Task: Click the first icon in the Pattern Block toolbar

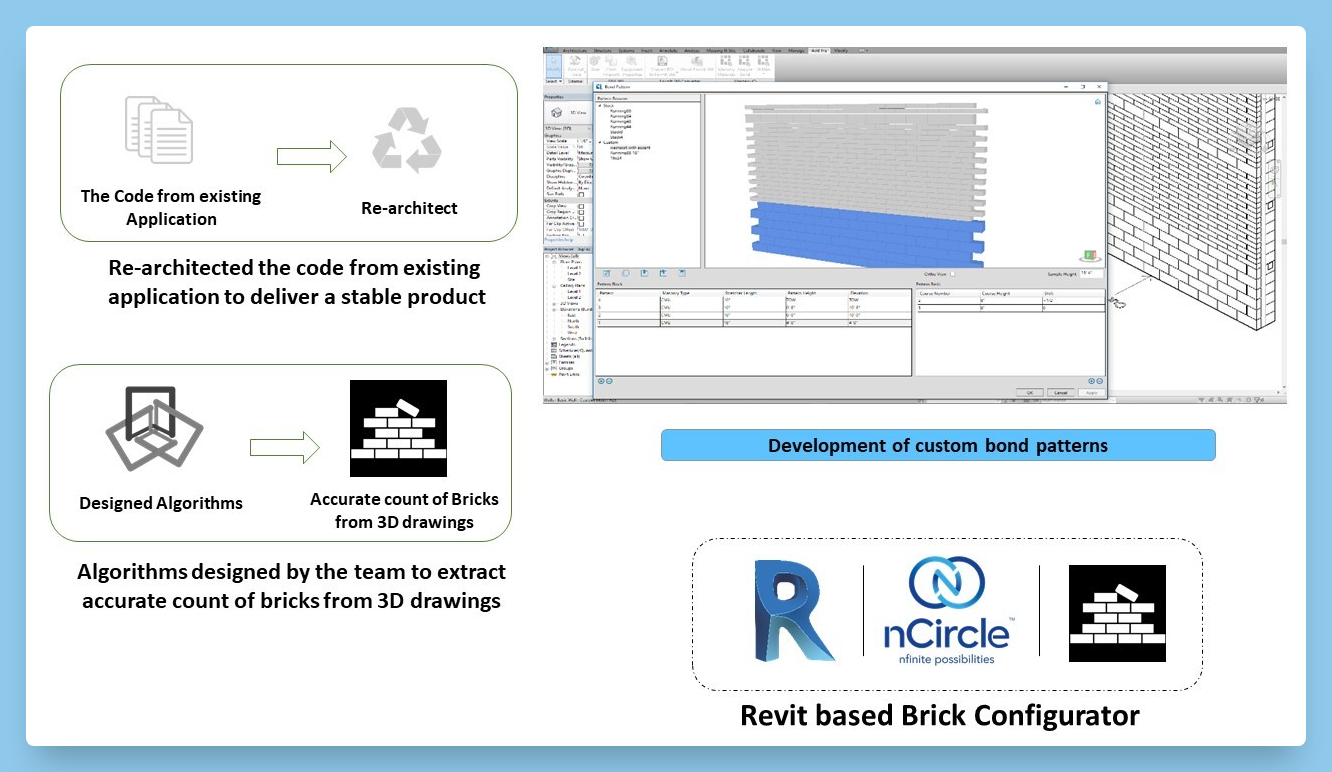Action: click(605, 272)
